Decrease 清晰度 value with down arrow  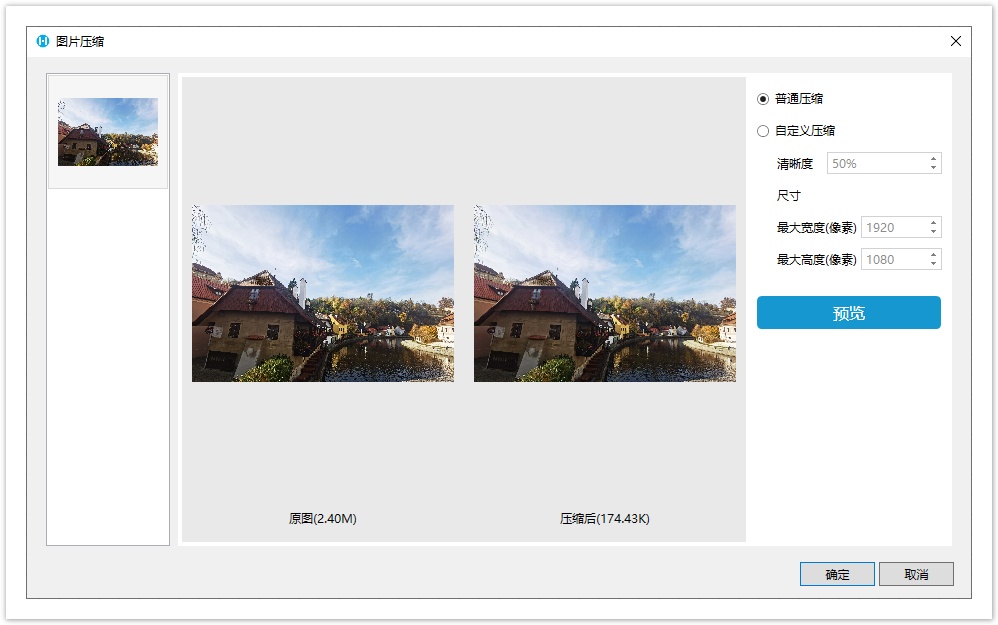point(933,168)
